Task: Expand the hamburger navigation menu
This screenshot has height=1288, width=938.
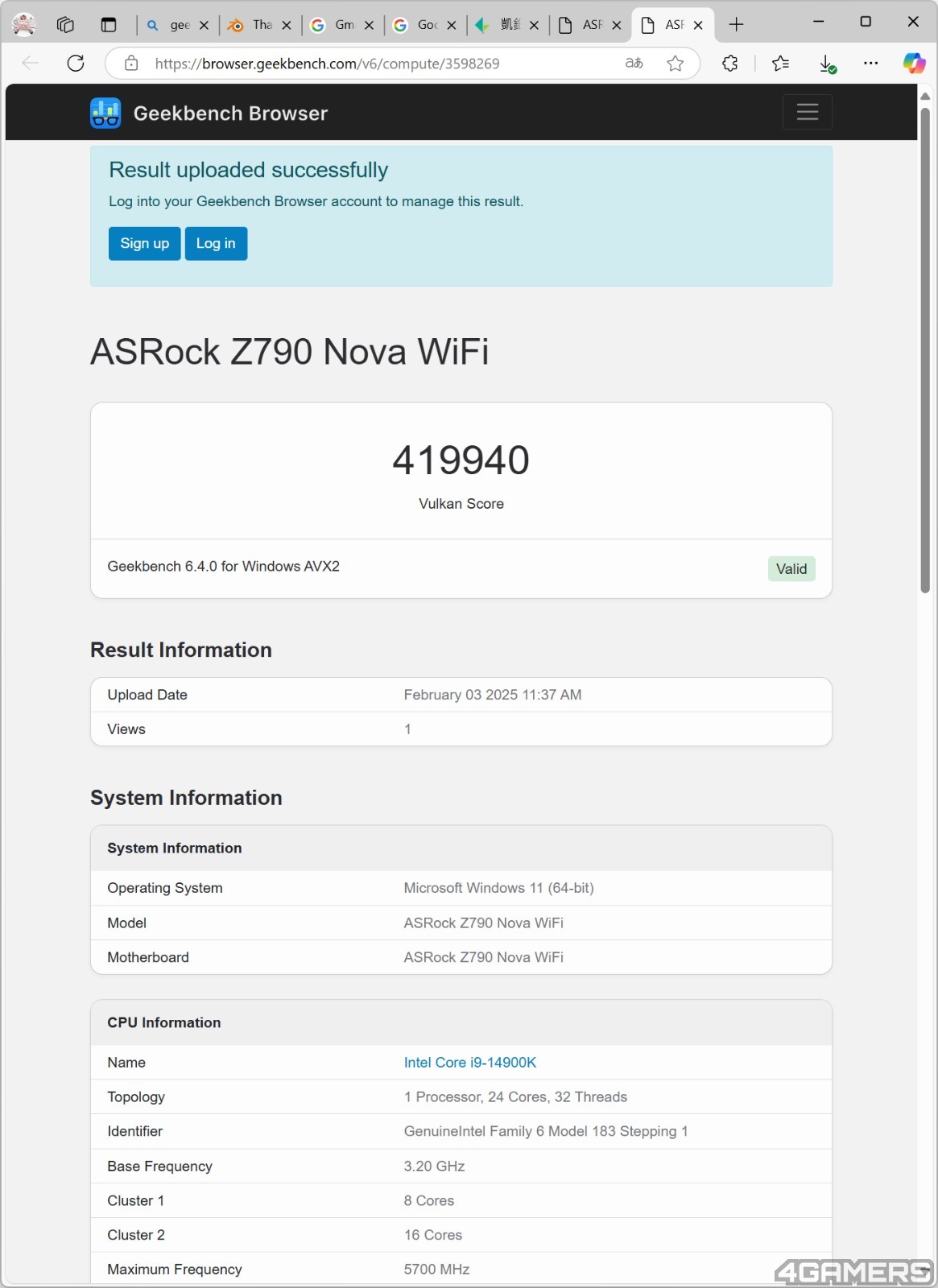Action: 808,112
